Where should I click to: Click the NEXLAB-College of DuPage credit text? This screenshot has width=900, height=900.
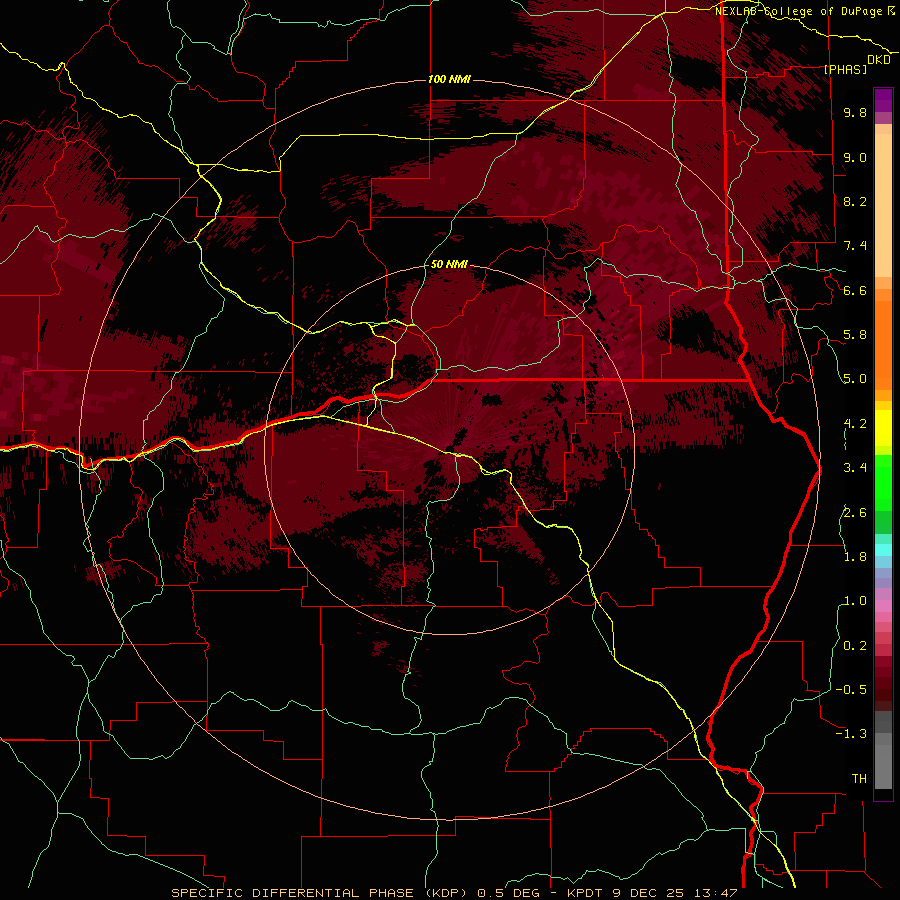coord(800,11)
